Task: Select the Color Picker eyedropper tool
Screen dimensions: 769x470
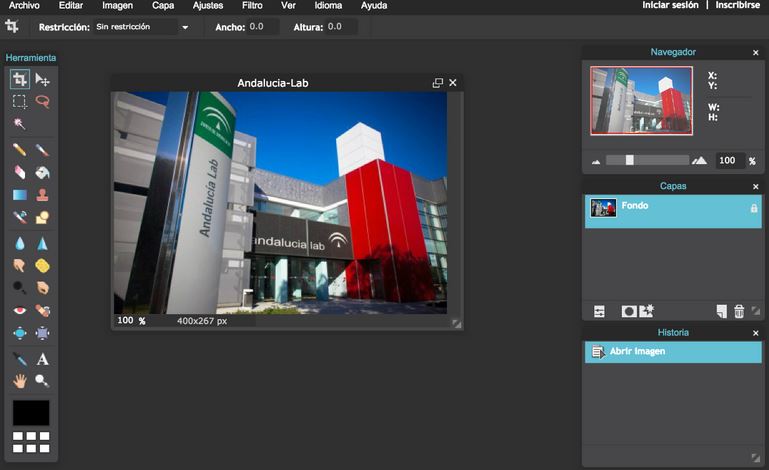Action: pyautogui.click(x=20, y=359)
